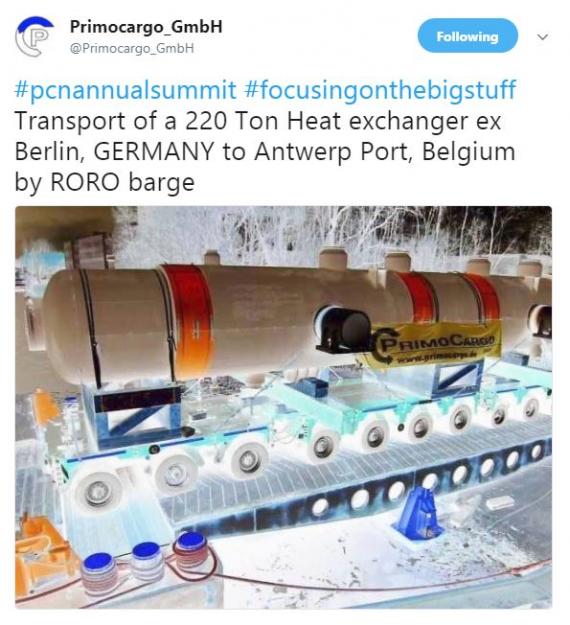Toggle the Following button
Viewport: 570px width, 625px height.
pos(468,36)
